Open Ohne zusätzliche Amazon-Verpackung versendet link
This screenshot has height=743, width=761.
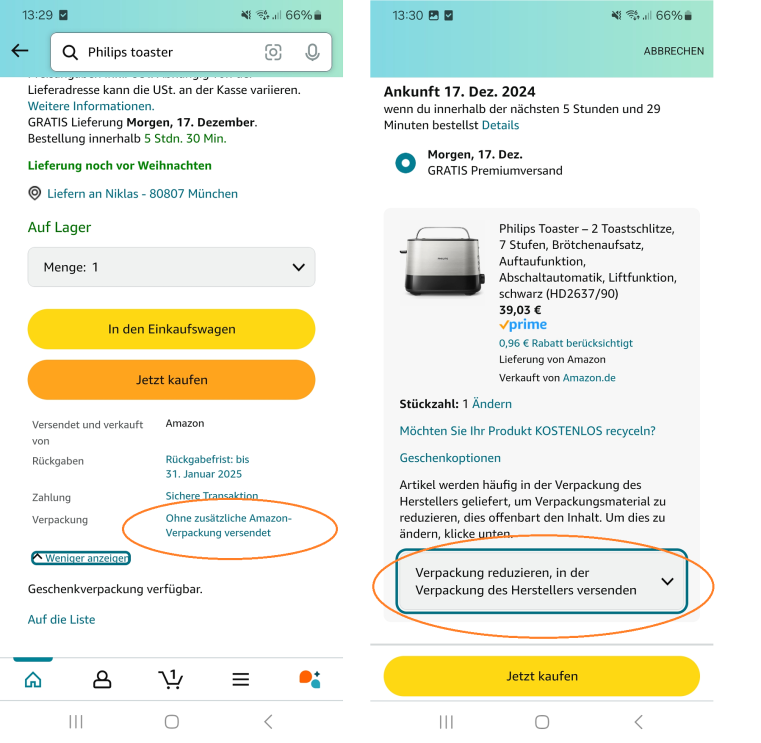point(228,525)
